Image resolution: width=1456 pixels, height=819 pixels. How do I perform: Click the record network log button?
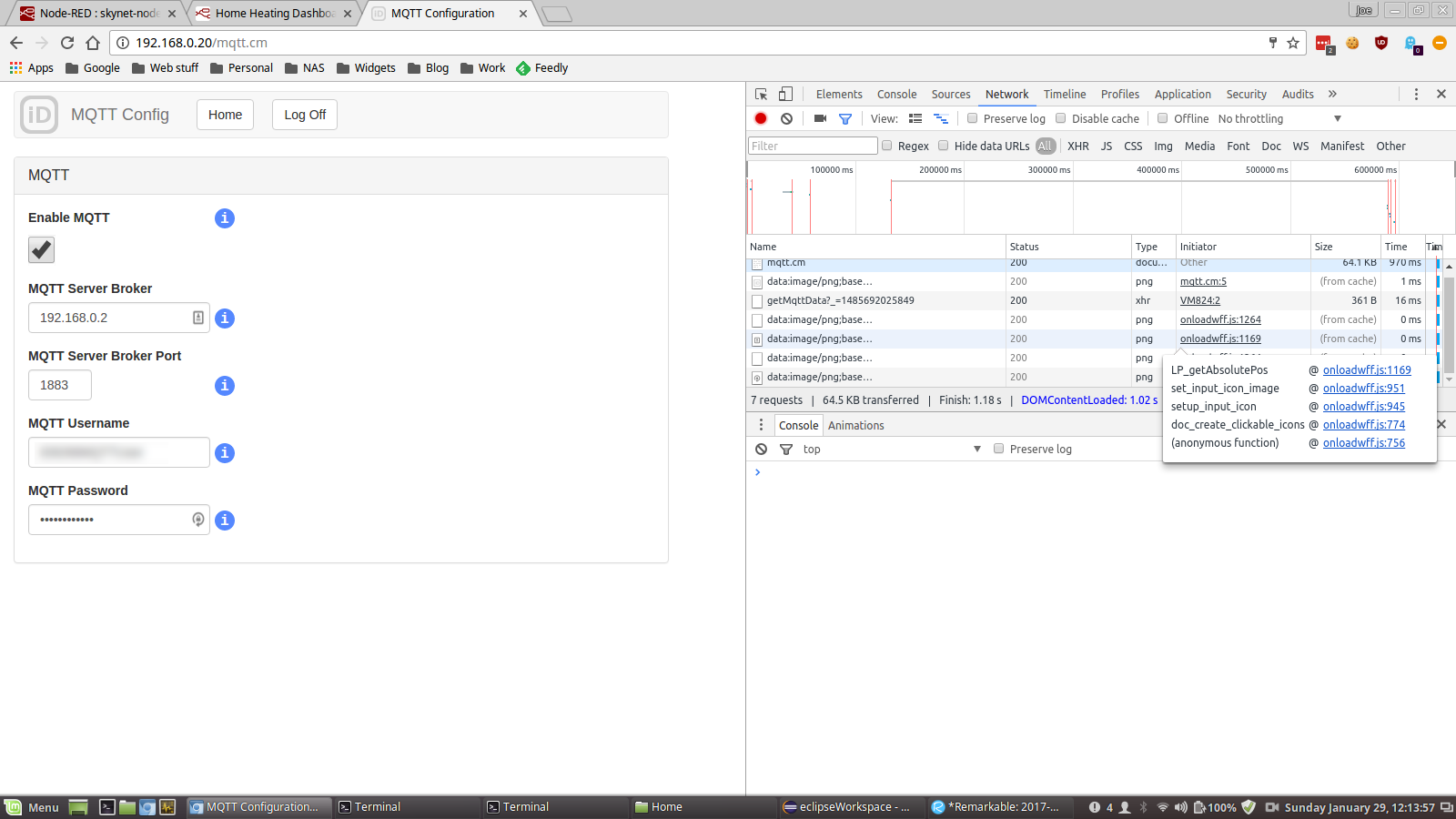point(761,118)
